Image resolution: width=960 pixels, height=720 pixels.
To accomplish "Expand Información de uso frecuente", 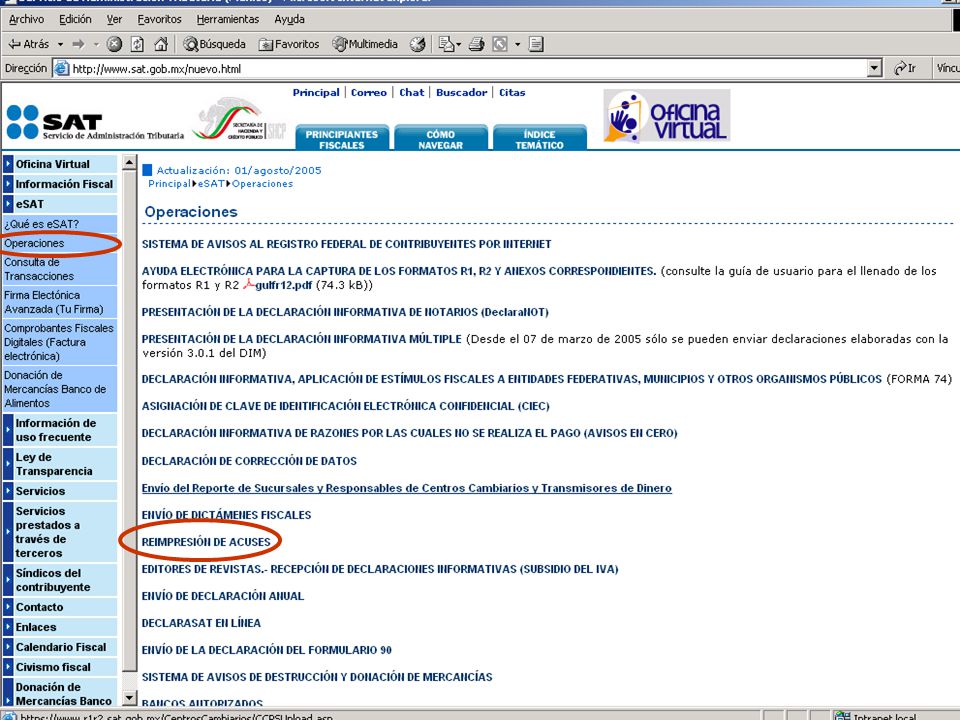I will pyautogui.click(x=59, y=430).
